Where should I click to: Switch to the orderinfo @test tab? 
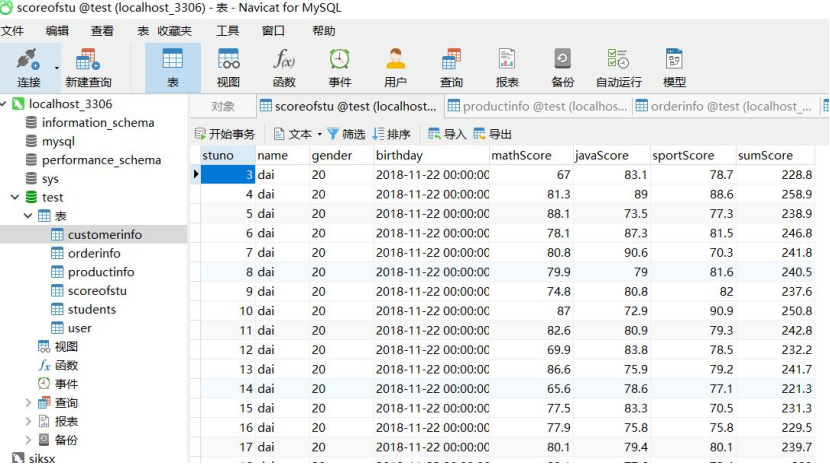(x=724, y=106)
